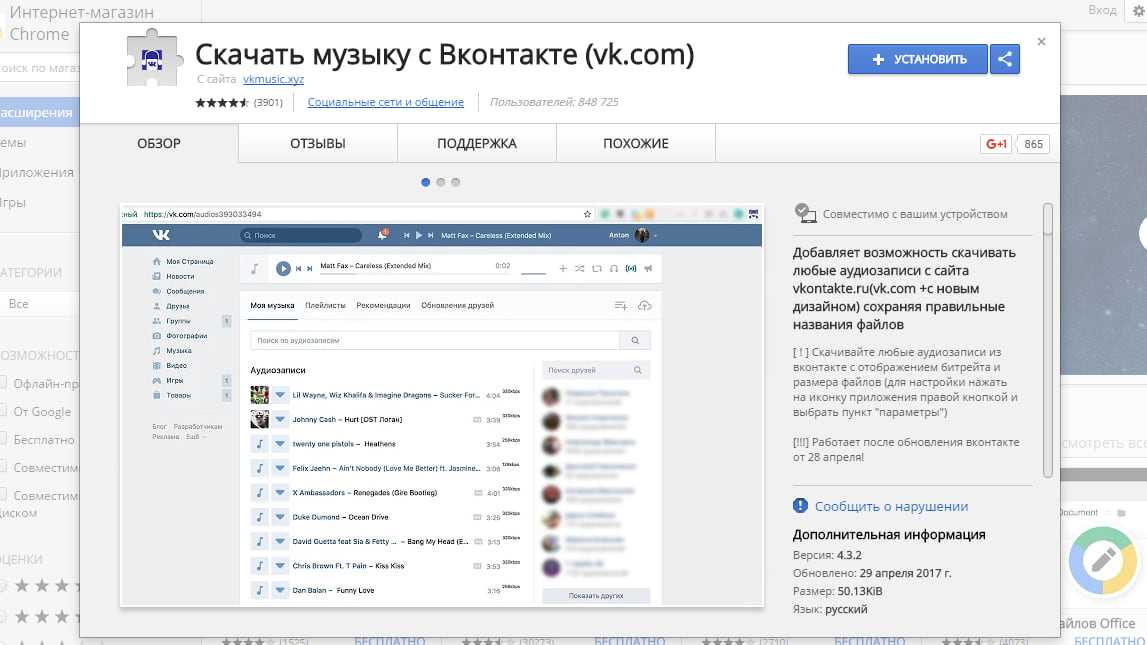Close the extension details dialog
1147x645 pixels.
coord(1042,42)
